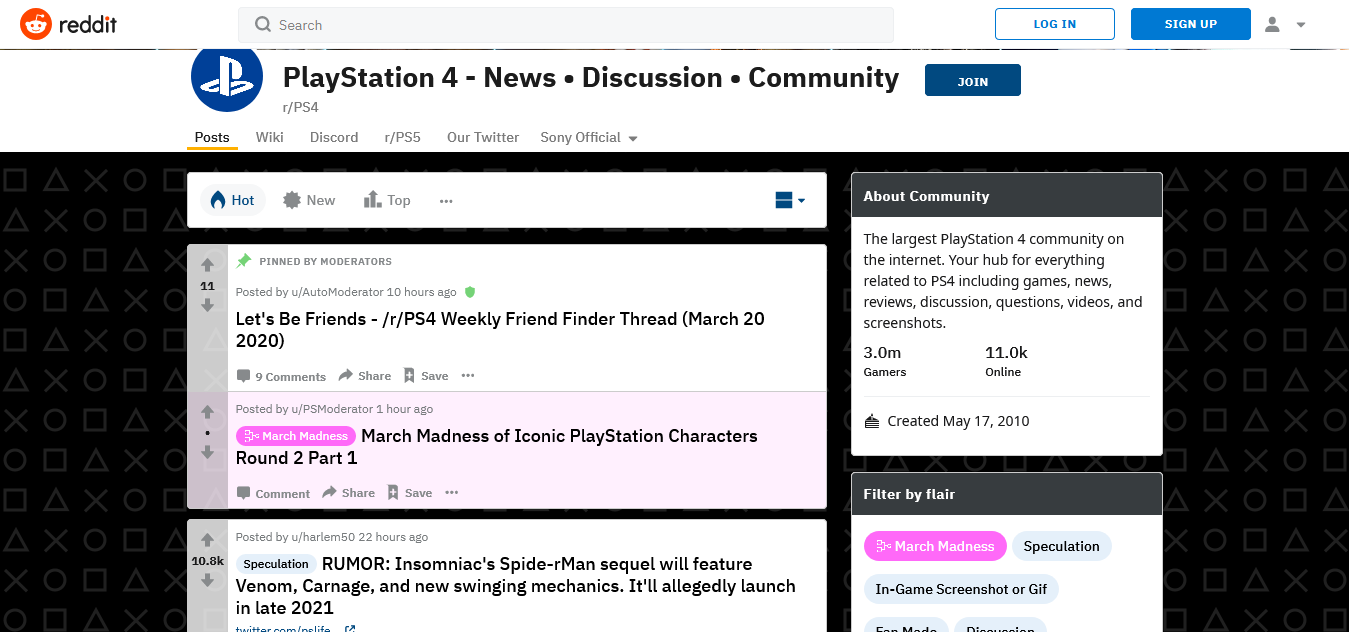Downvote the March Madness Round 2 post
This screenshot has height=632, width=1349.
click(207, 453)
